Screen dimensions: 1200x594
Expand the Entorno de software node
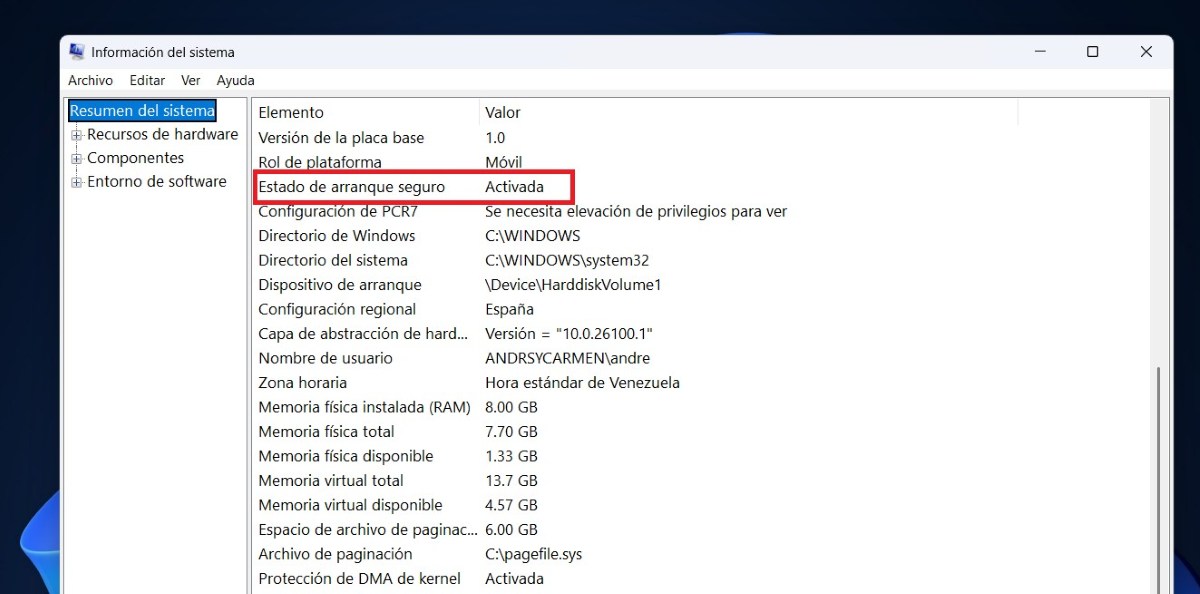point(76,182)
